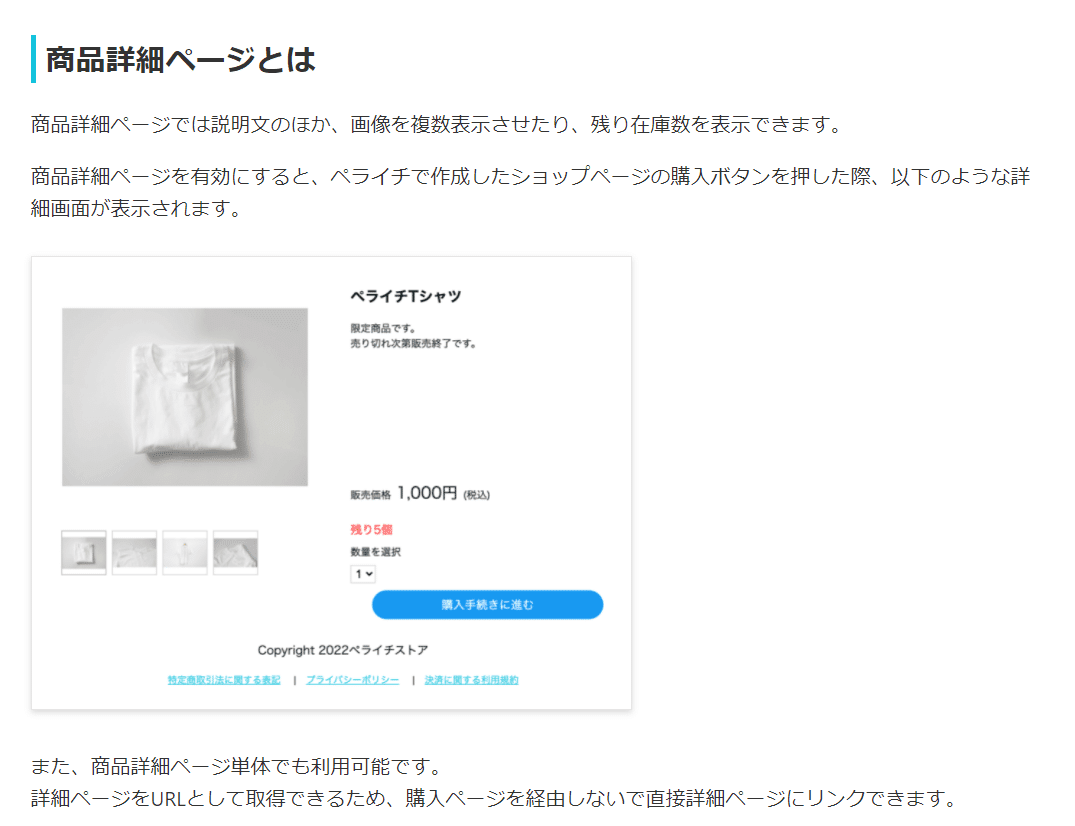Click the 商品詳細ページとは page heading
This screenshot has width=1075, height=826.
coord(175,60)
